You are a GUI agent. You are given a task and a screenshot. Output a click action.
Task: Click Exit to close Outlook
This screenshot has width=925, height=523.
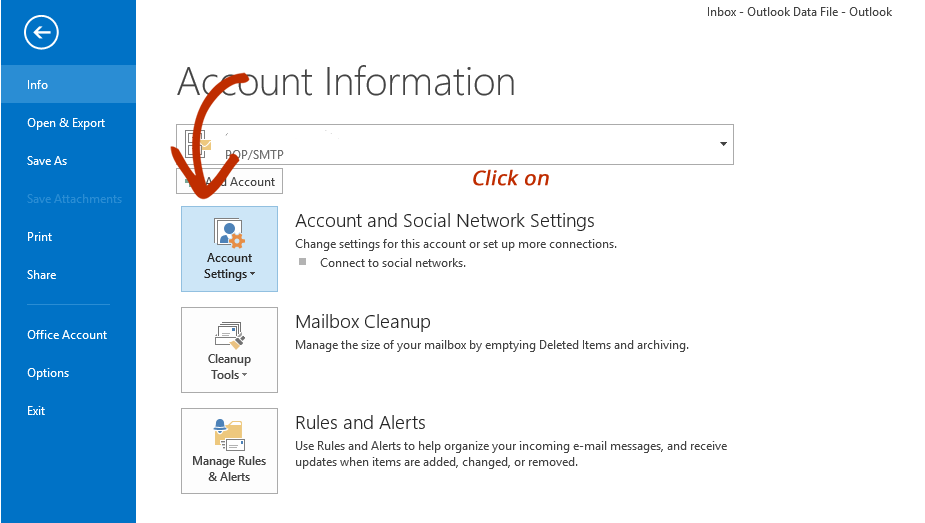click(x=68, y=410)
